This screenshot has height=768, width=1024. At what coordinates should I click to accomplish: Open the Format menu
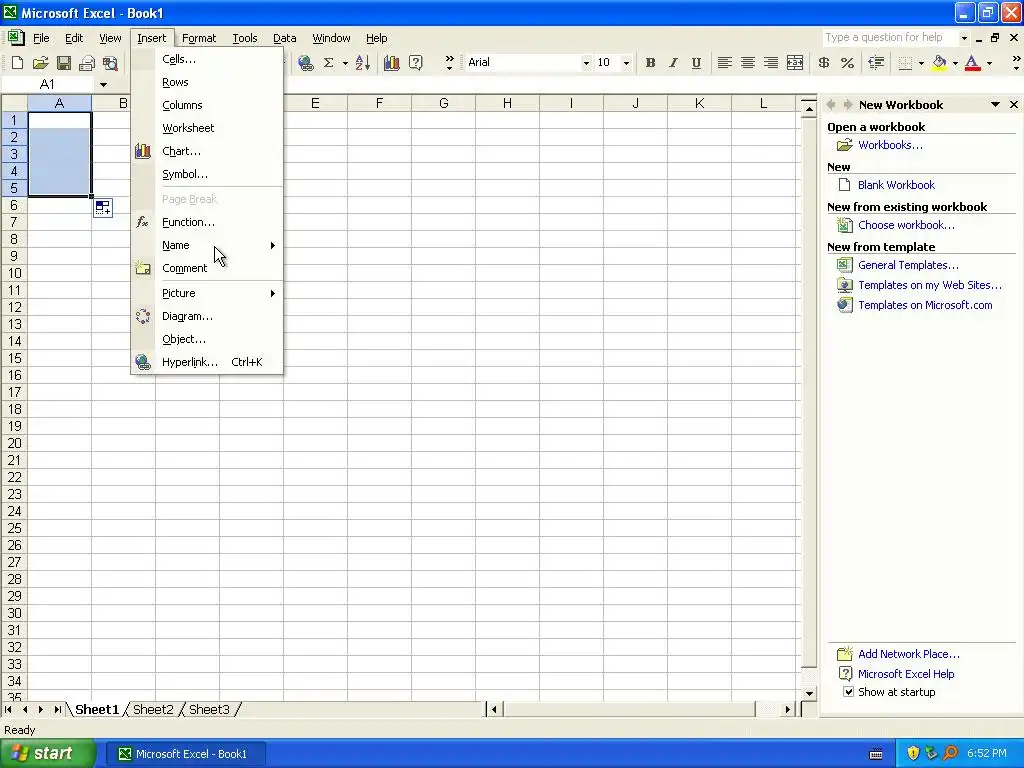point(199,38)
